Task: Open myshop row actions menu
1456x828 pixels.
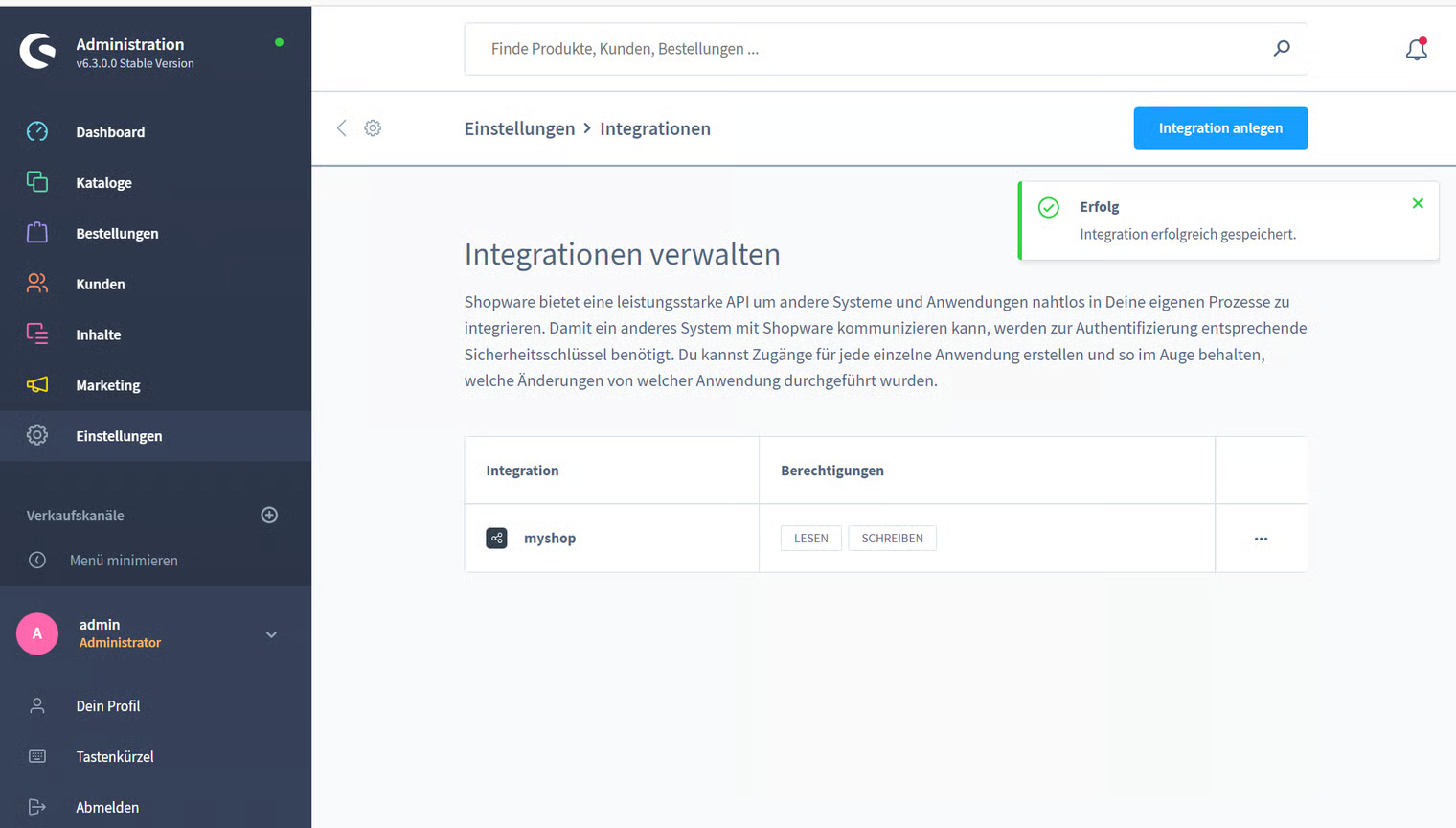Action: (x=1261, y=539)
